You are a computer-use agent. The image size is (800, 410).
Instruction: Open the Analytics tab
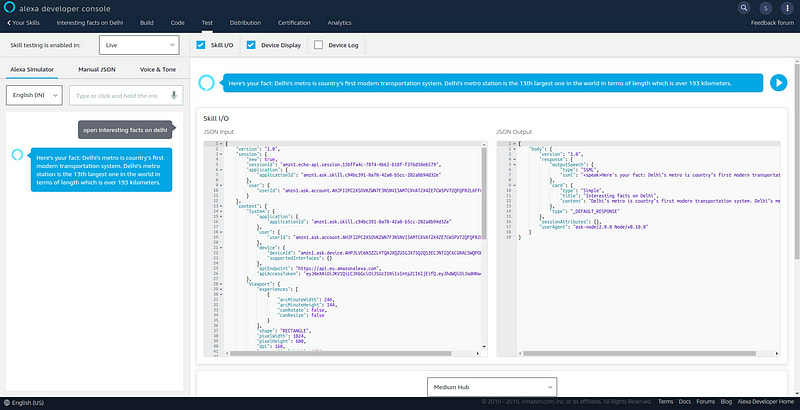[x=339, y=23]
